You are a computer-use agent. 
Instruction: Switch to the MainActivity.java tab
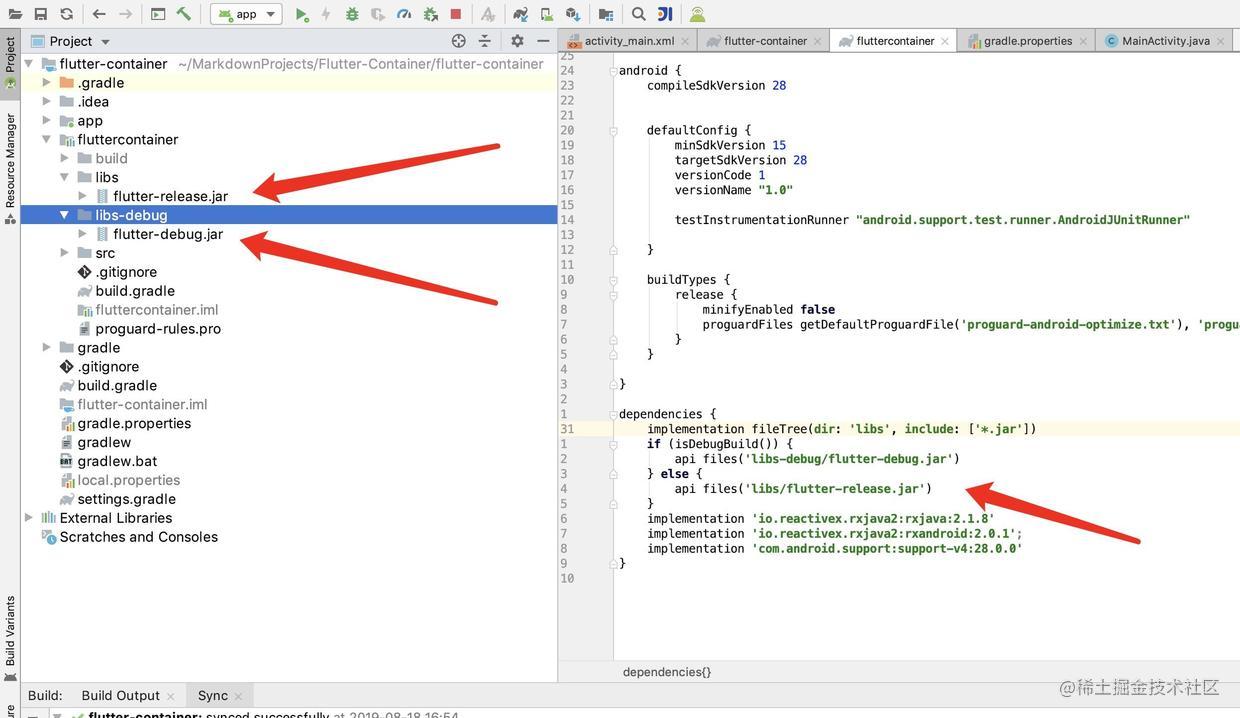[x=1164, y=41]
